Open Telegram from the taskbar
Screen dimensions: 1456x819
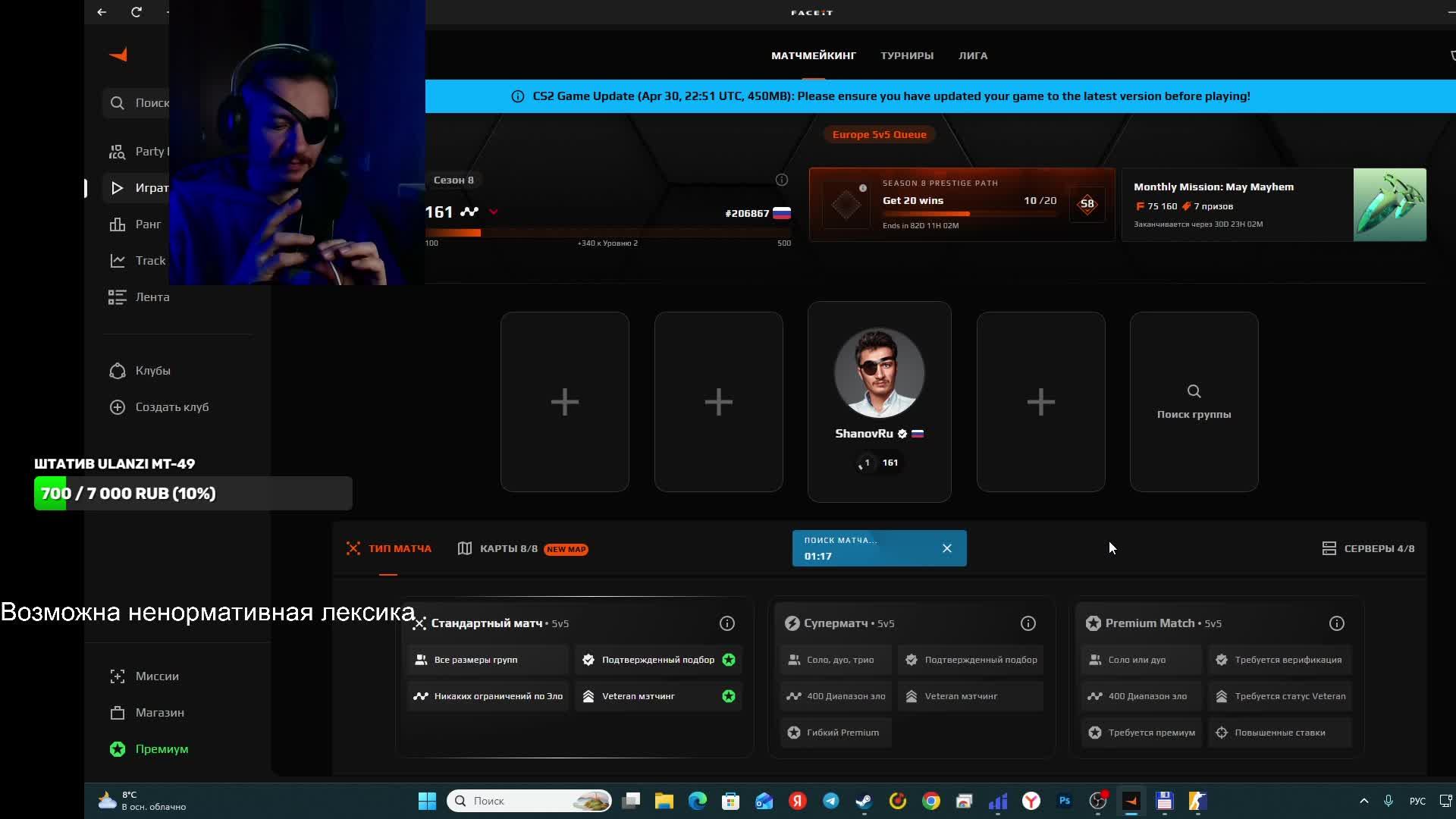pos(831,801)
